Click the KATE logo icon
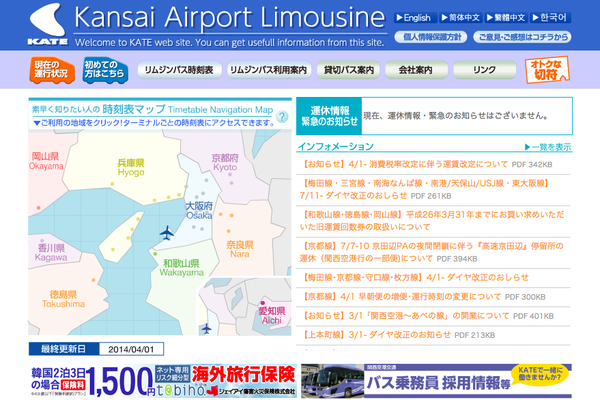 [x=48, y=24]
